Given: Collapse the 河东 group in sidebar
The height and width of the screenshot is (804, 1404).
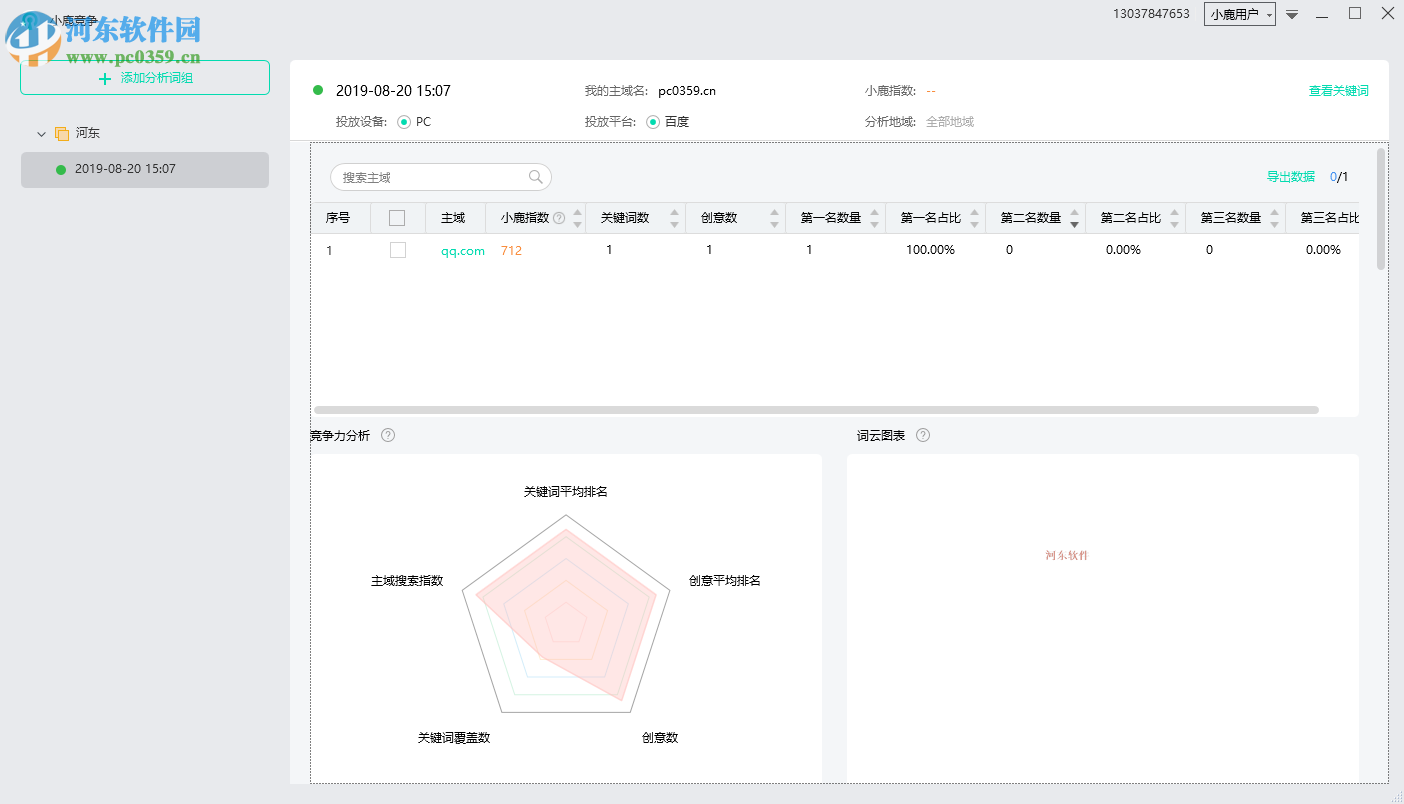Looking at the screenshot, I should (x=40, y=132).
